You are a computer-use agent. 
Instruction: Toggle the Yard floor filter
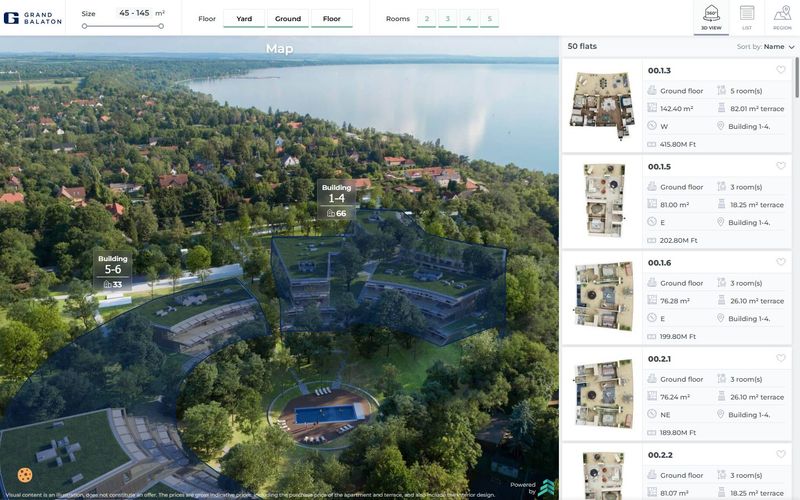[x=244, y=18]
